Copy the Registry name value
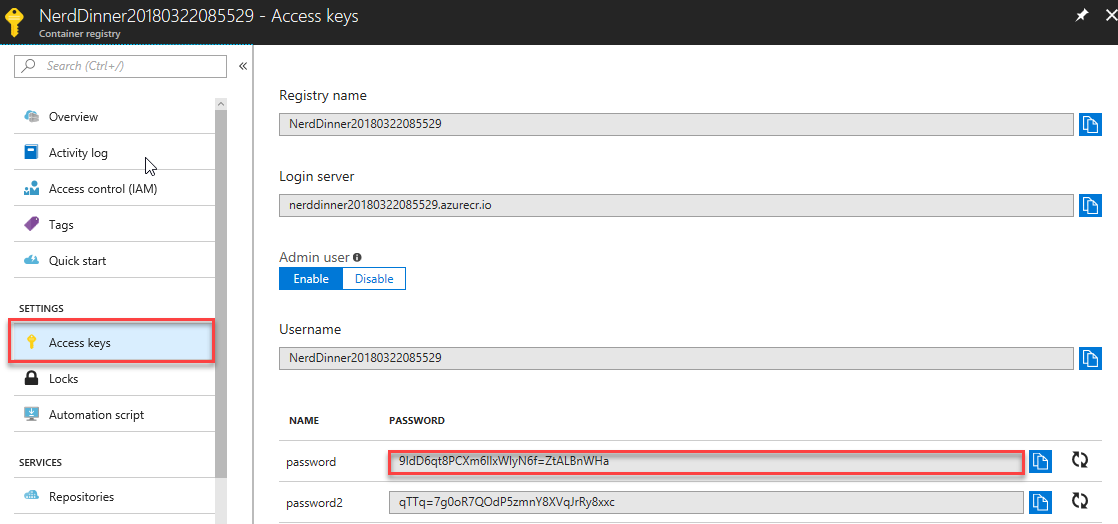Image resolution: width=1118 pixels, height=524 pixels. click(1089, 124)
